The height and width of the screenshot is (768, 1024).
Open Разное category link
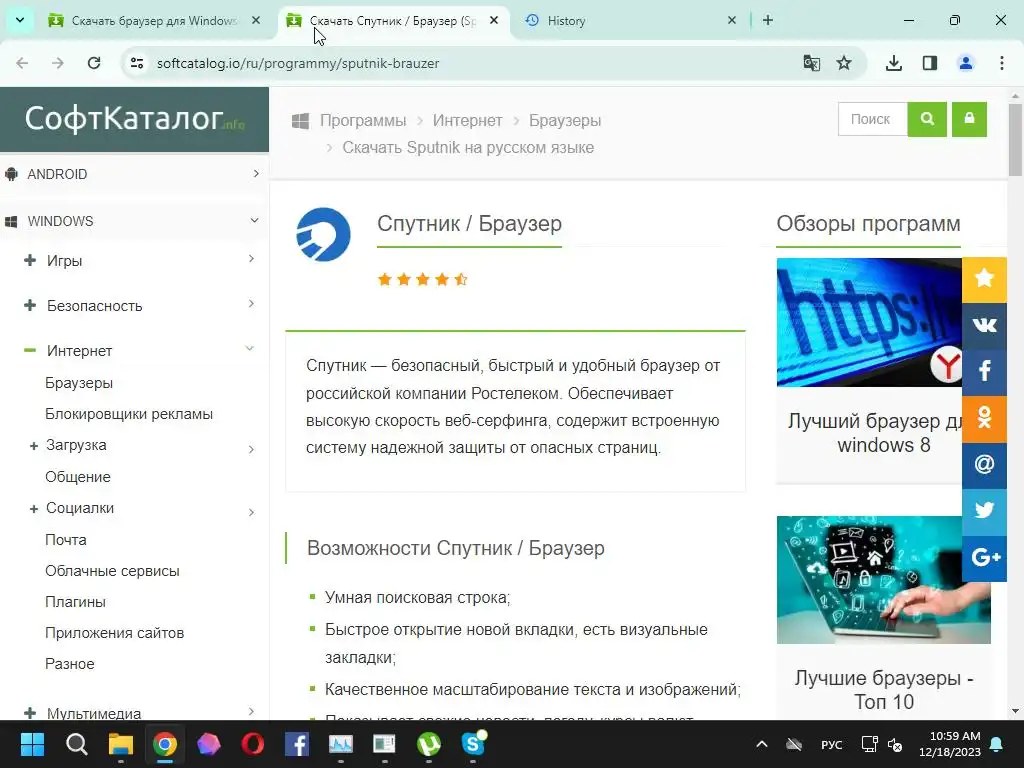click(69, 664)
